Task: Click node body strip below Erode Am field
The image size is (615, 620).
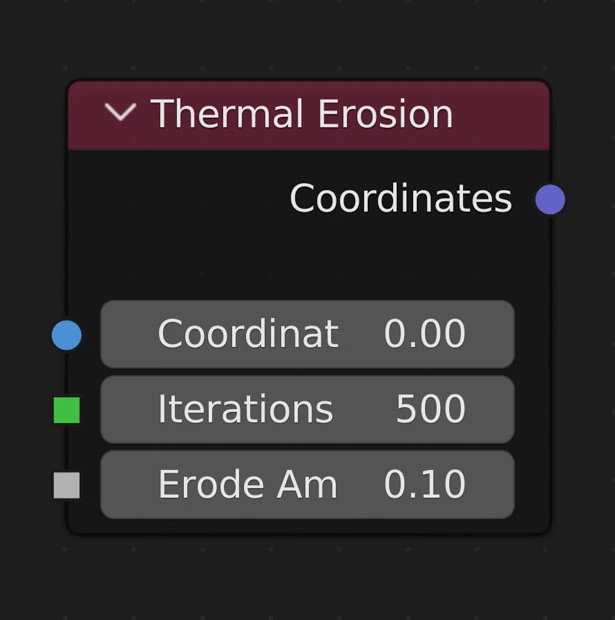Action: point(300,526)
